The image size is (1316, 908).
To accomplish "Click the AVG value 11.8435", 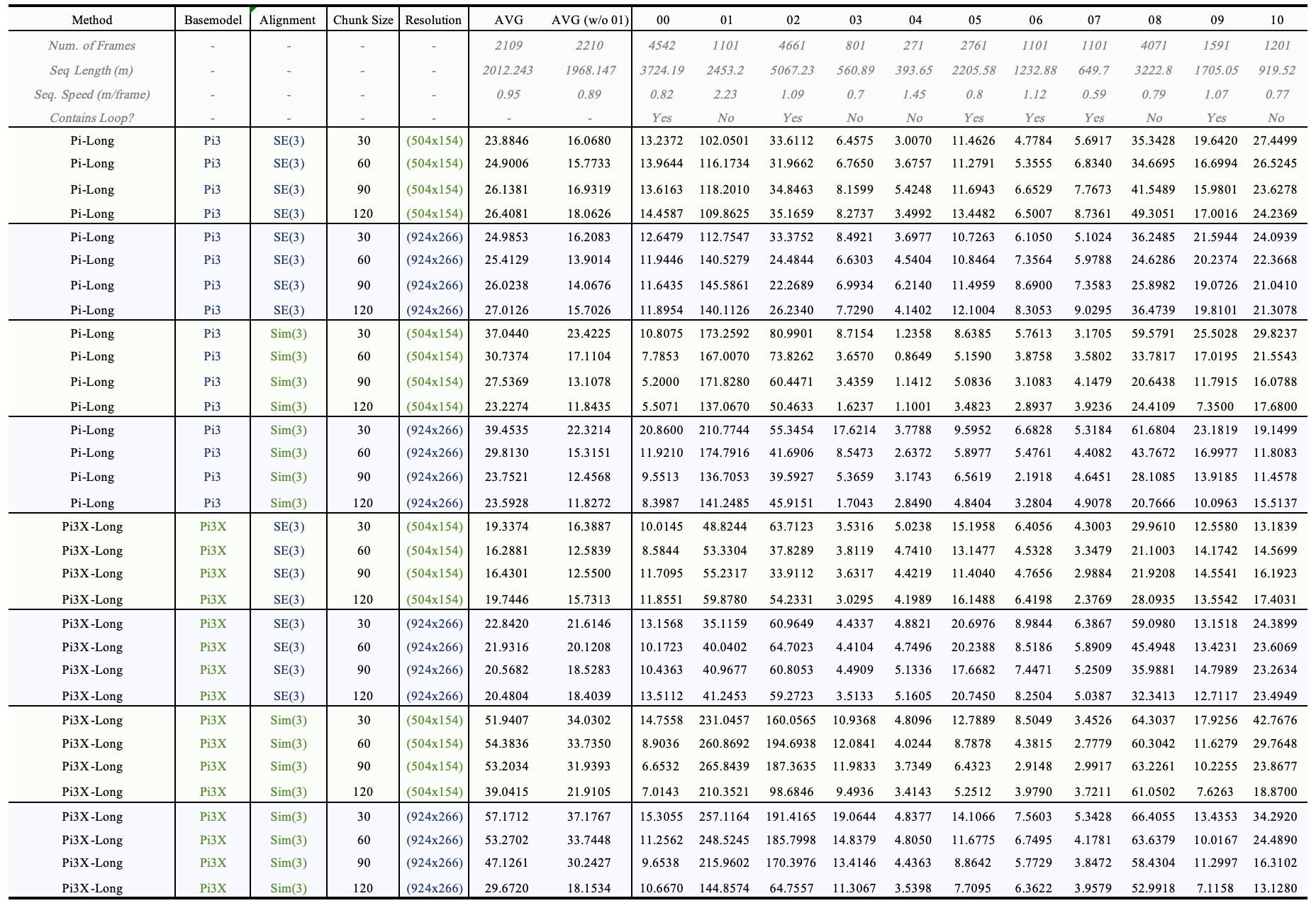I will 589,406.
